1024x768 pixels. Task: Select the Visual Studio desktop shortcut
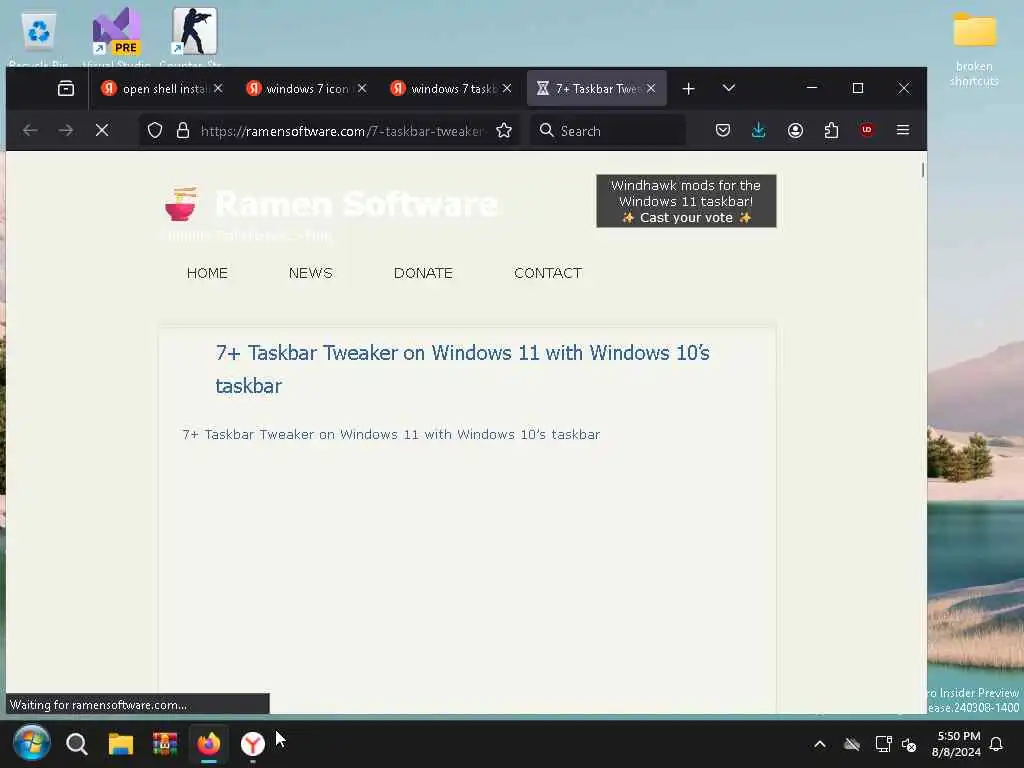117,37
